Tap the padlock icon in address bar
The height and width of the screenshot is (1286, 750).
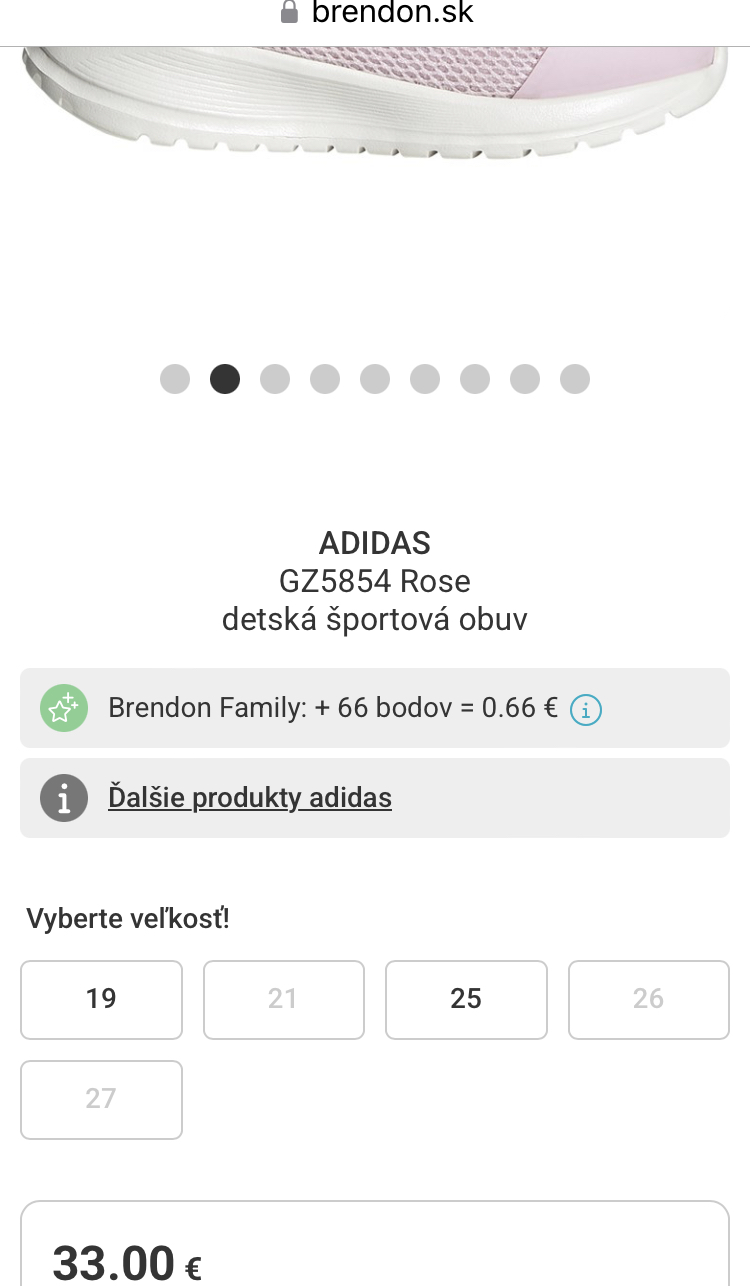[290, 13]
